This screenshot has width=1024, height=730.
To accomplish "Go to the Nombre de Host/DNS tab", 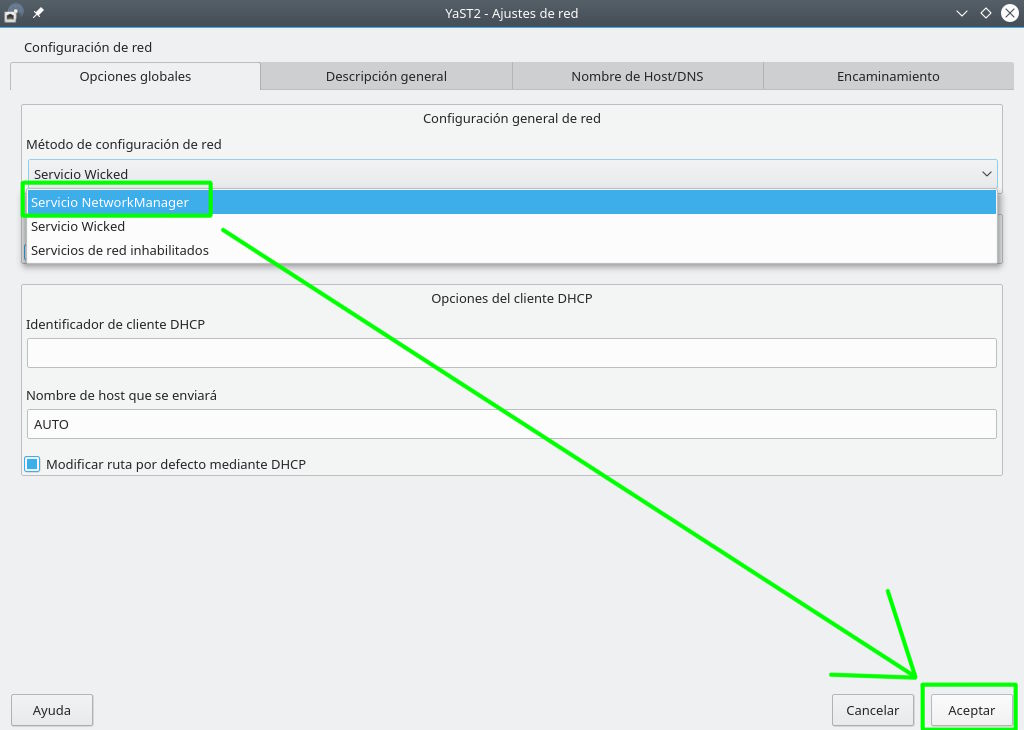I will tap(637, 76).
